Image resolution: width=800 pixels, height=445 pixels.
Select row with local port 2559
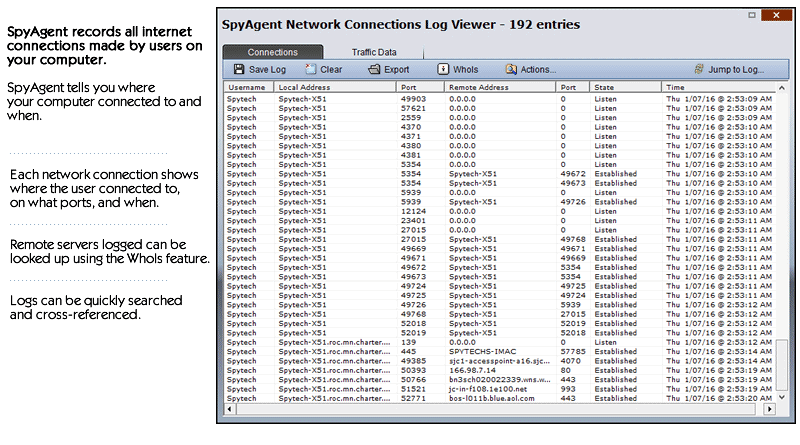point(500,117)
